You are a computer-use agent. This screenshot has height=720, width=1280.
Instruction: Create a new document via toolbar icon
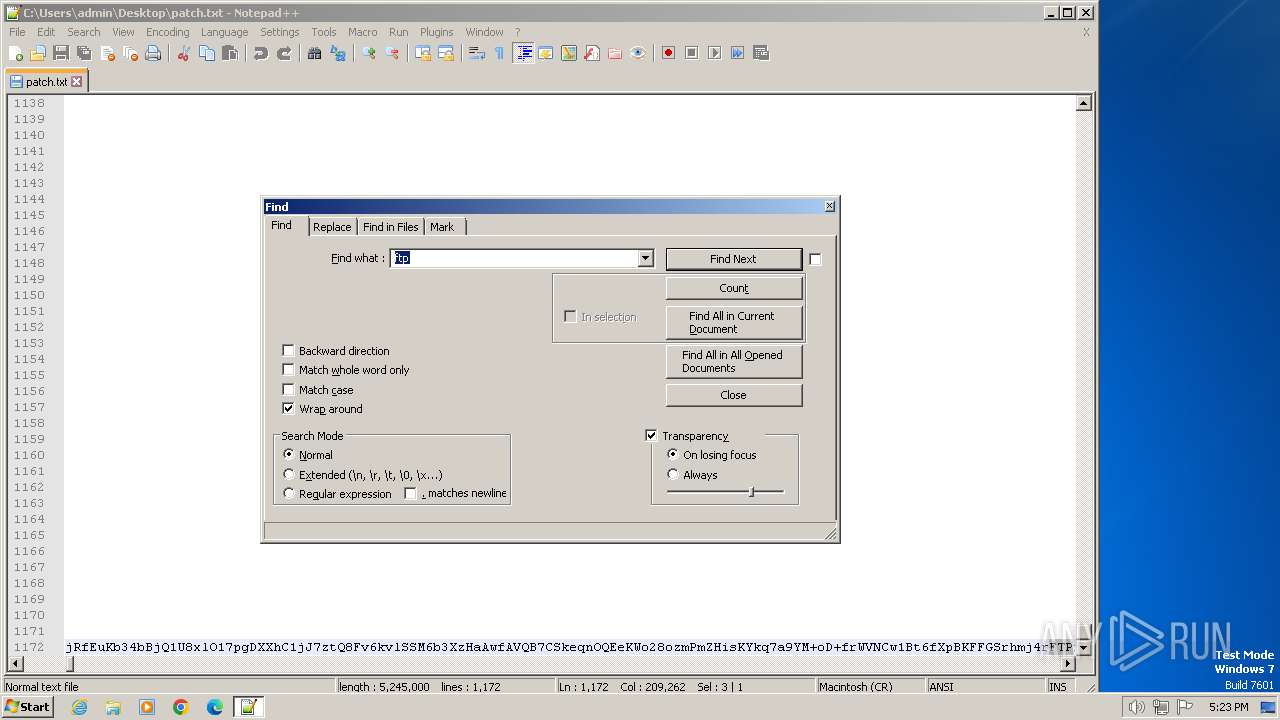[x=16, y=53]
